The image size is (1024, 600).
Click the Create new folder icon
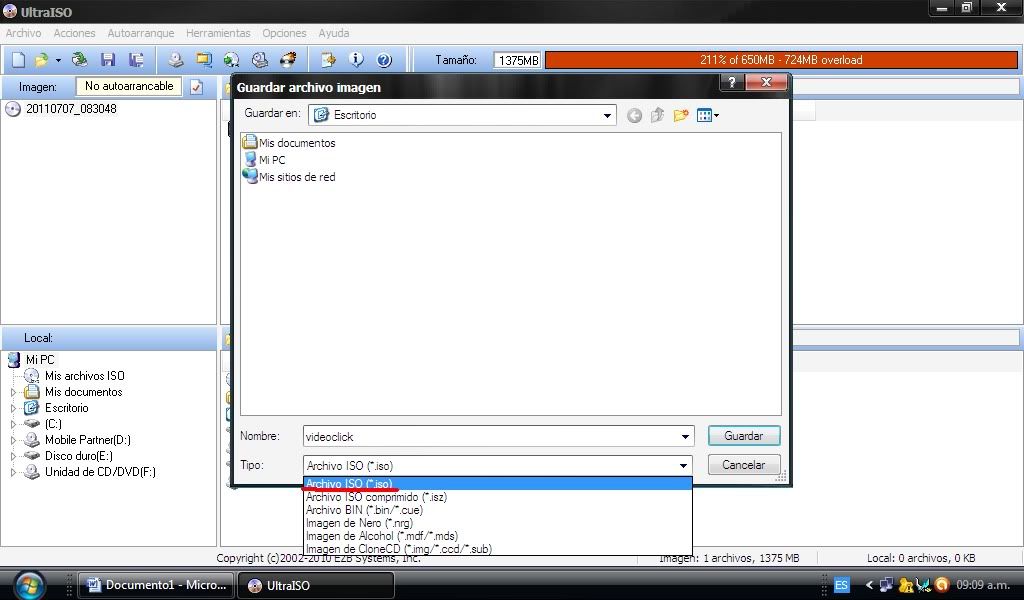[680, 116]
